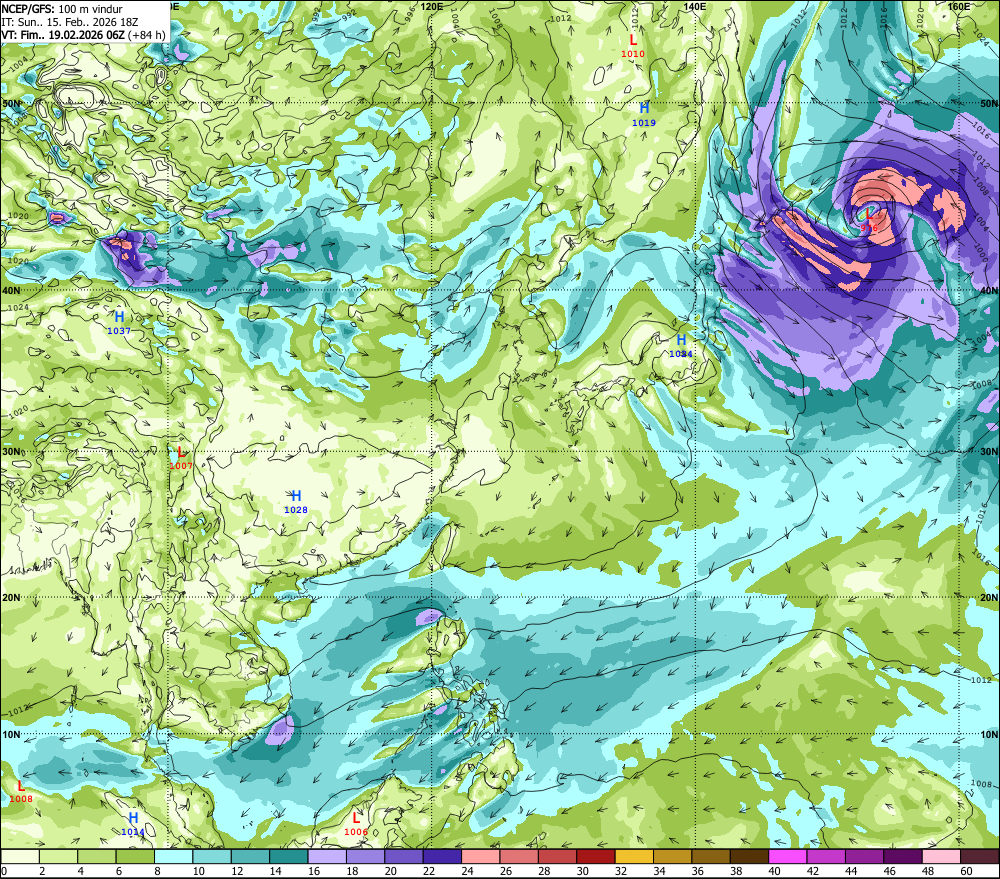Click the blue H marker labeled 1014
1000x879 pixels.
(x=133, y=818)
